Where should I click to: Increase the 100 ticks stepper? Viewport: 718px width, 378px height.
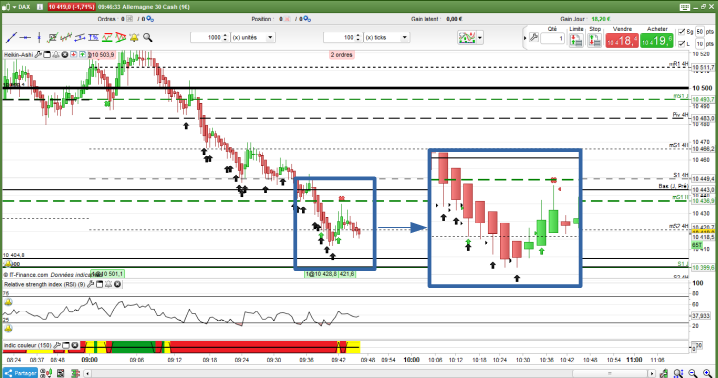[x=359, y=35]
